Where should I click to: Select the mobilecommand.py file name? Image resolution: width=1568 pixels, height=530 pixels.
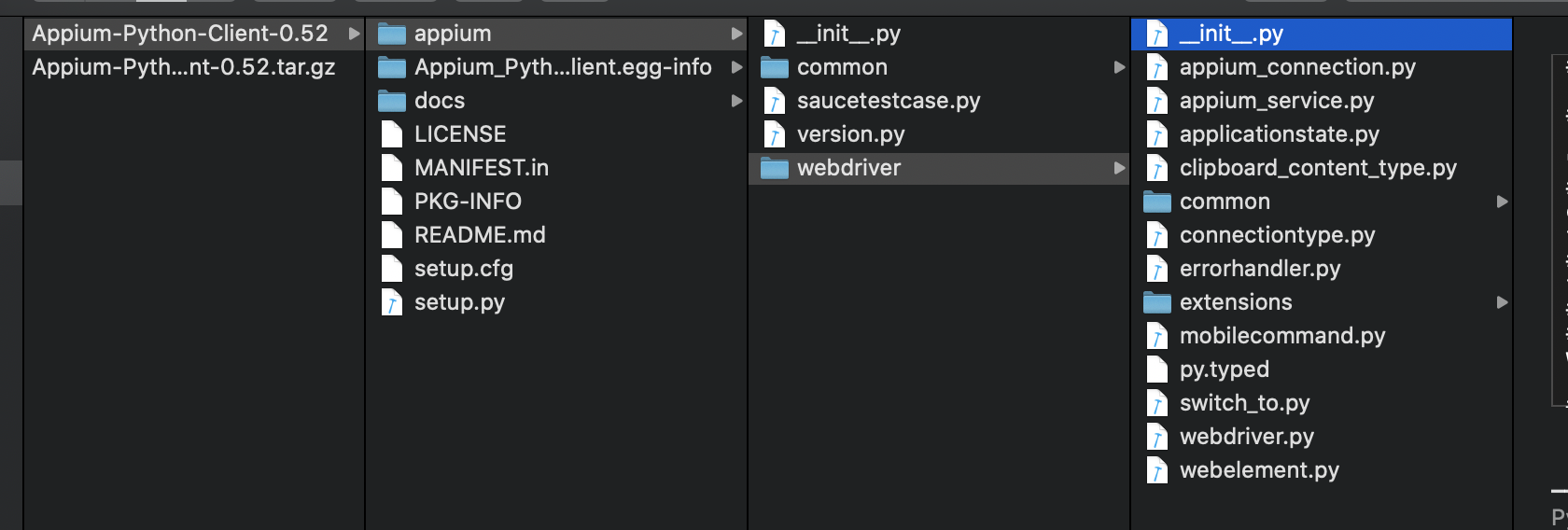[1282, 336]
